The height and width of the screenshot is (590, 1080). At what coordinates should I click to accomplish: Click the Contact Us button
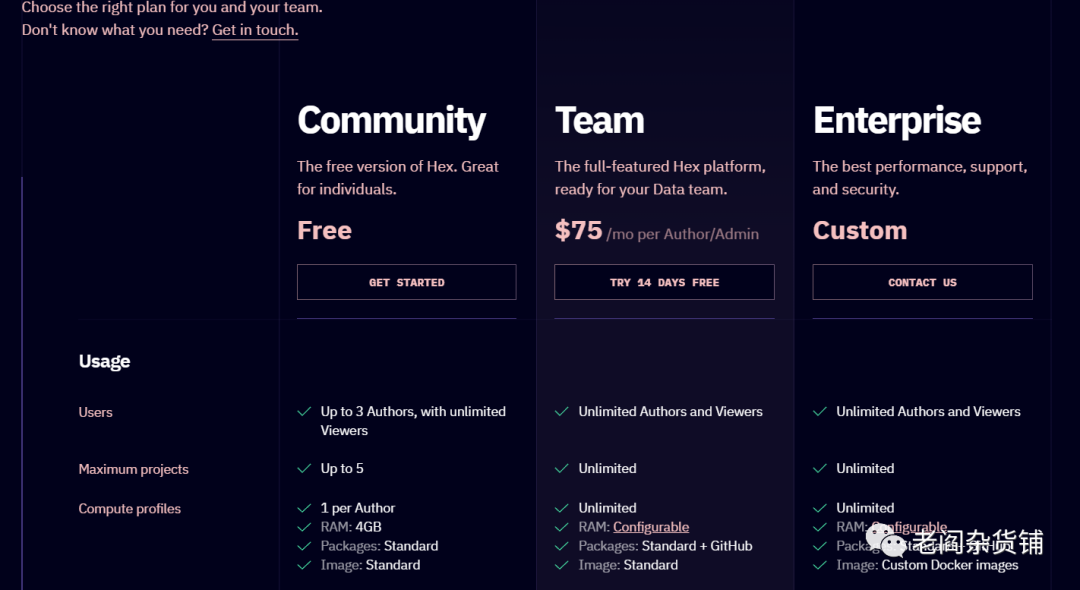click(x=922, y=282)
